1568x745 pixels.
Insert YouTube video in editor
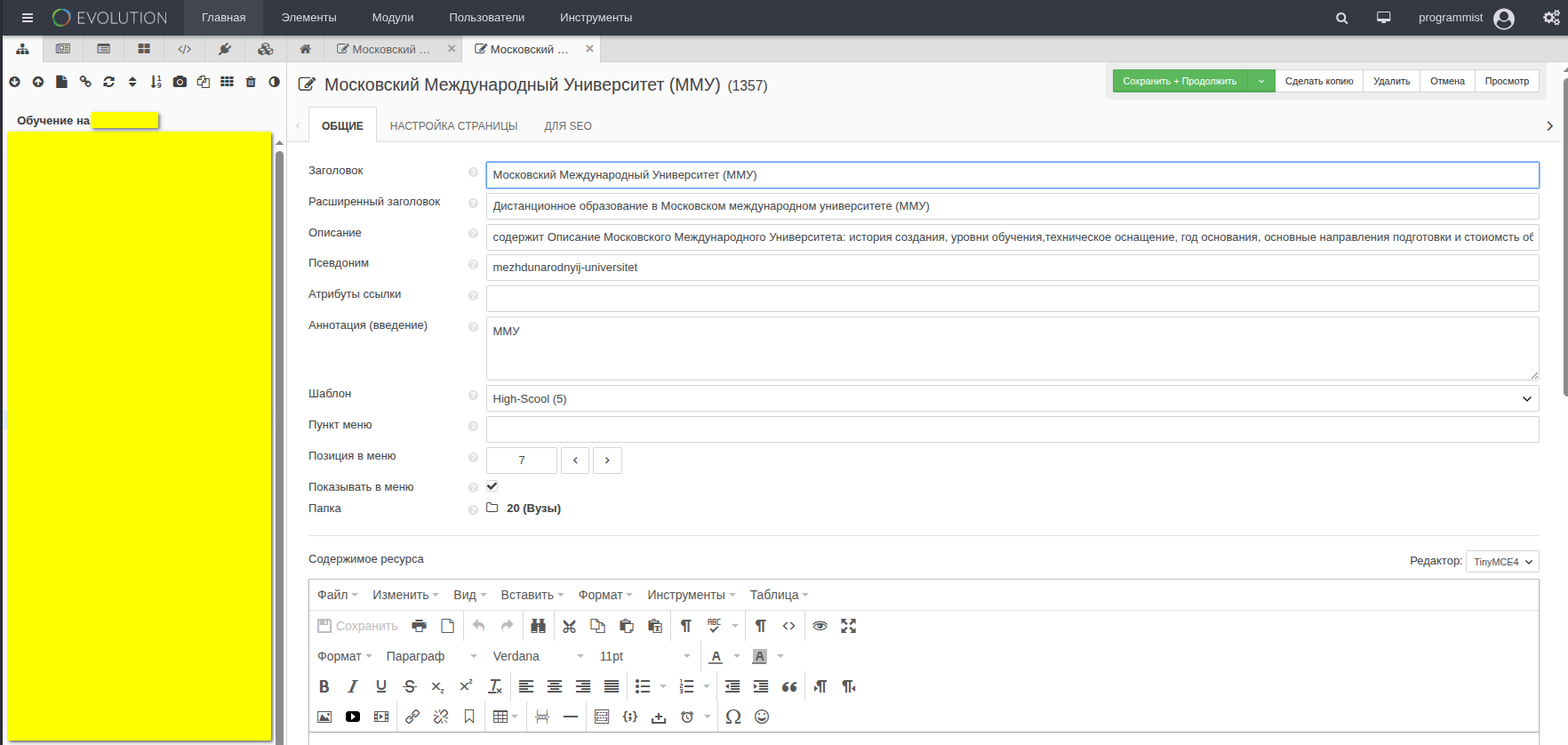pos(353,717)
